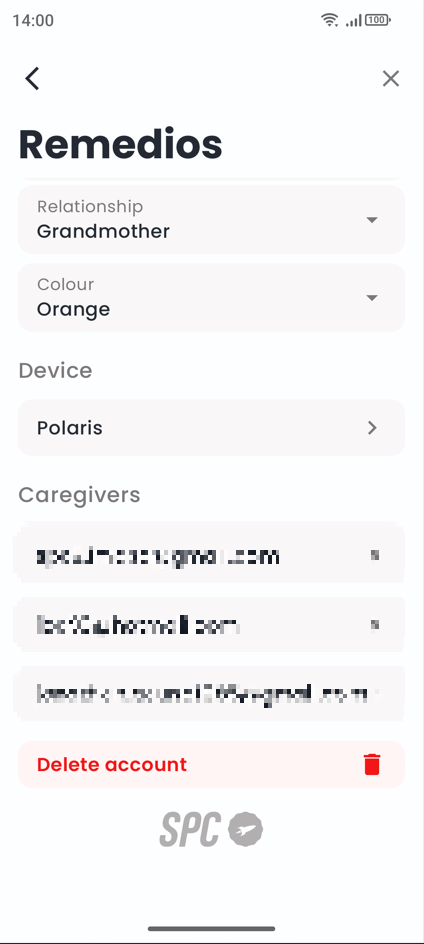Screen dimensions: 424x944
Task: Select the Orange colour field
Action: (x=211, y=297)
